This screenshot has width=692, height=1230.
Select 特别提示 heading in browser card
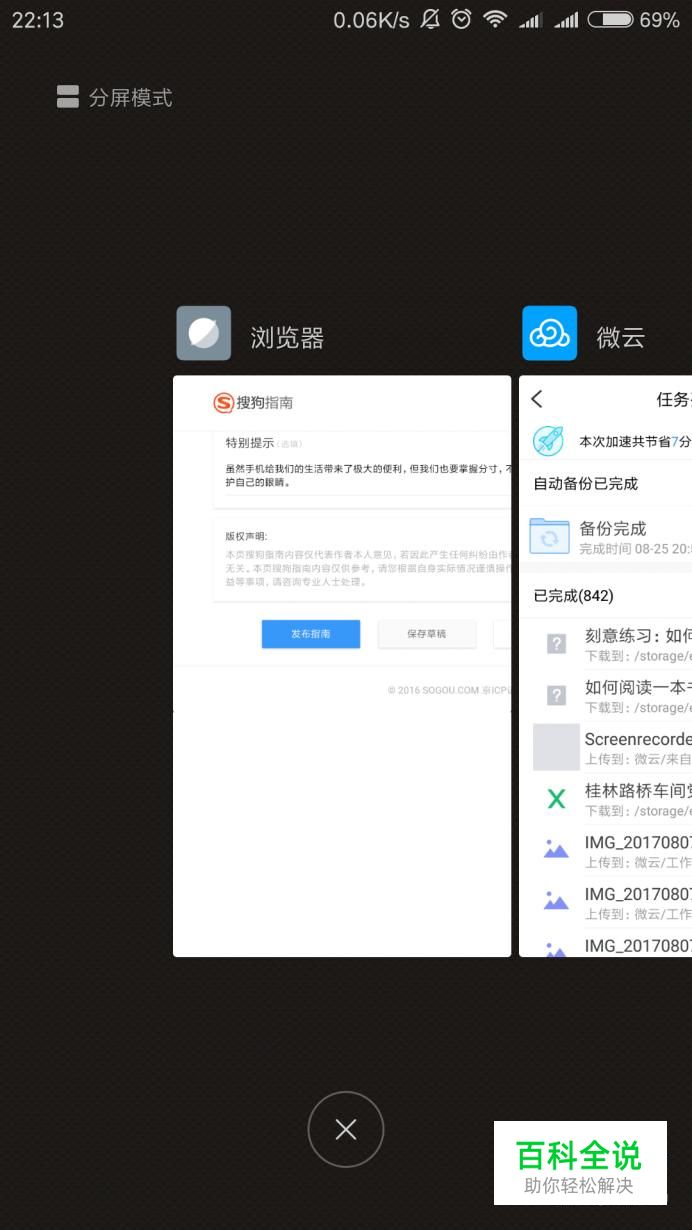click(249, 443)
